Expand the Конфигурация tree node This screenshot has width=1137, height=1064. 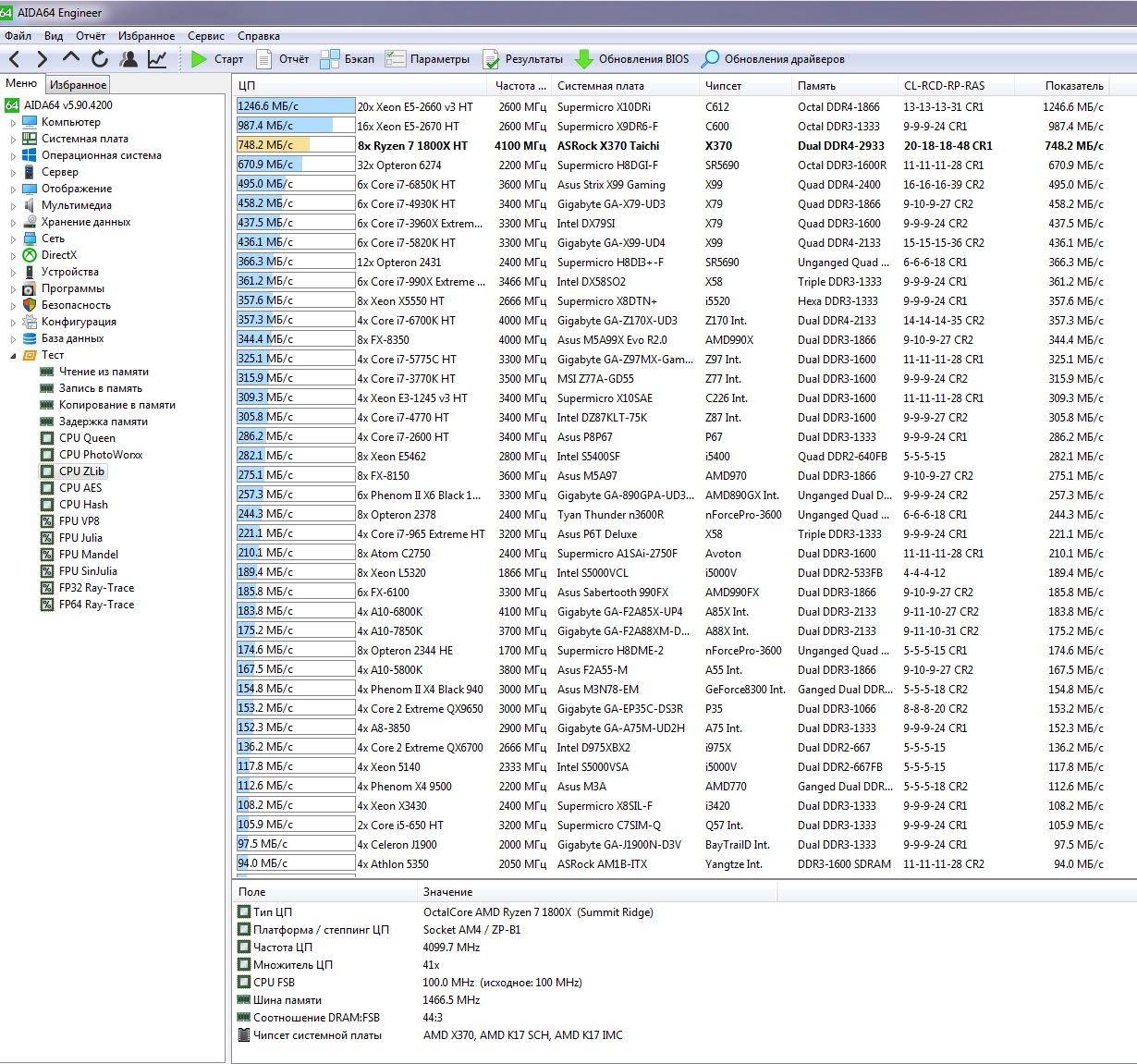(x=13, y=322)
